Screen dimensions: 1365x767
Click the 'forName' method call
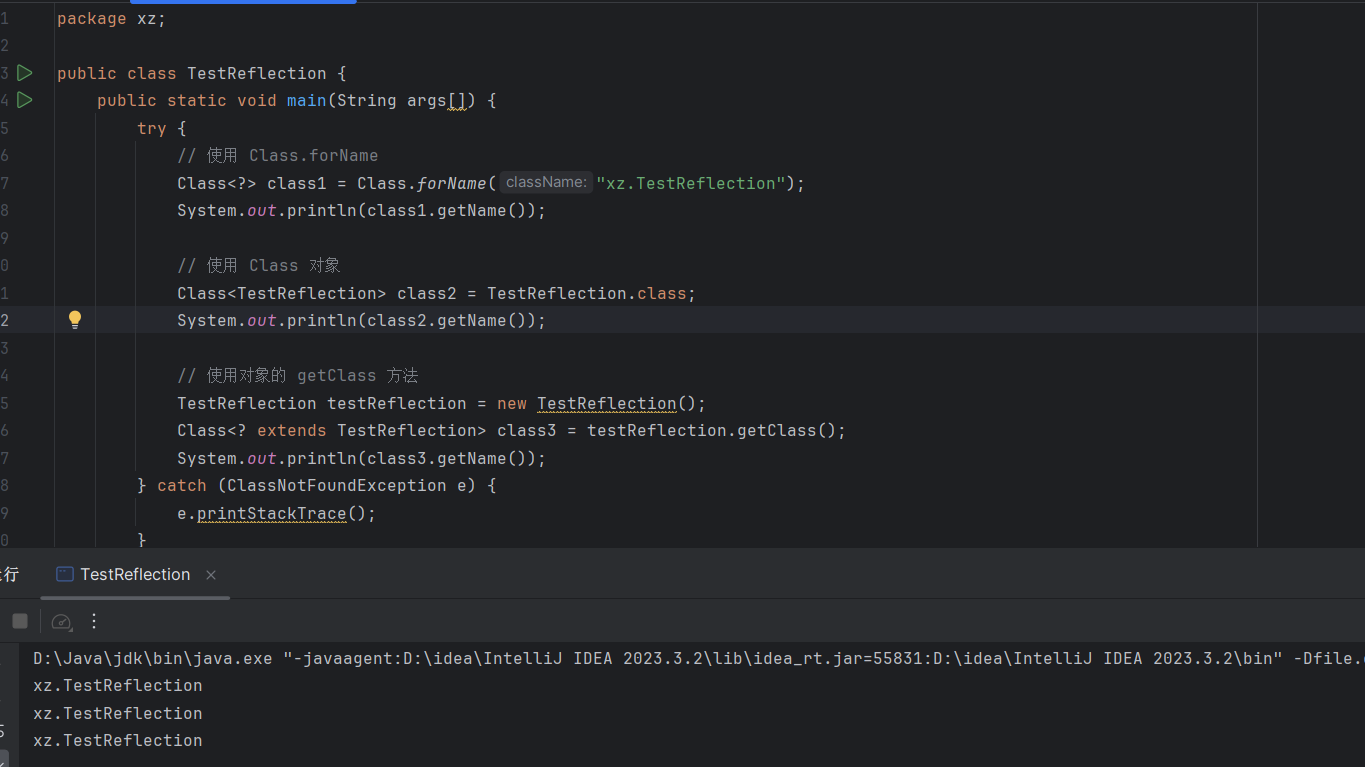(x=452, y=183)
